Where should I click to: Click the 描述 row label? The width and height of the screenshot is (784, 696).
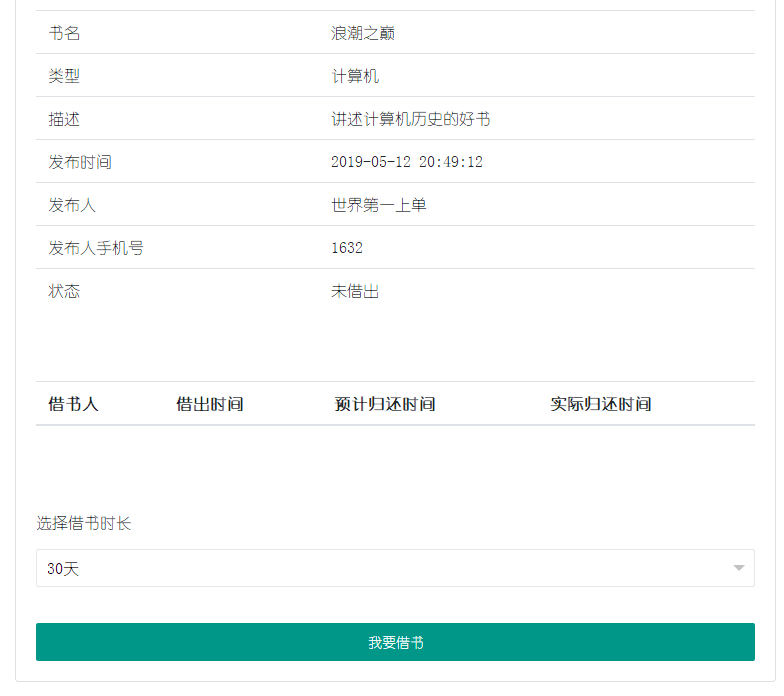pyautogui.click(x=64, y=120)
